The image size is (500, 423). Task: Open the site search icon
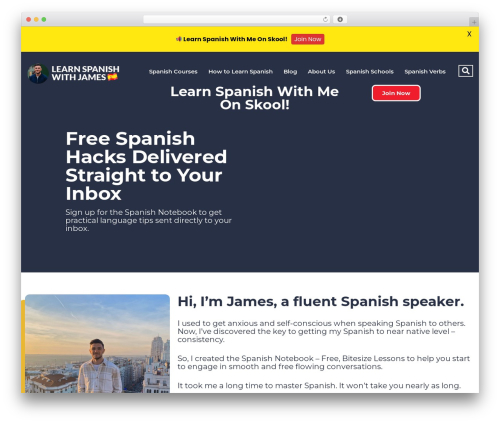point(465,71)
